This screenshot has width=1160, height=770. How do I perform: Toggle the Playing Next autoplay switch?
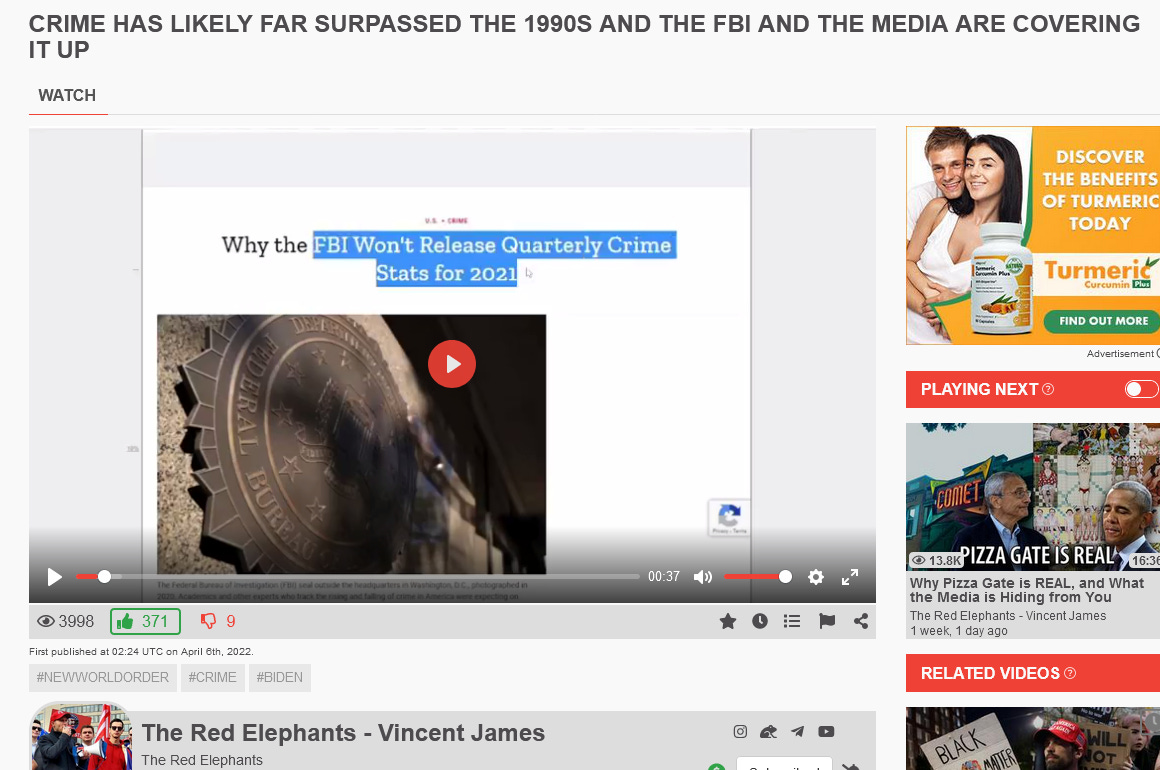tap(1141, 389)
